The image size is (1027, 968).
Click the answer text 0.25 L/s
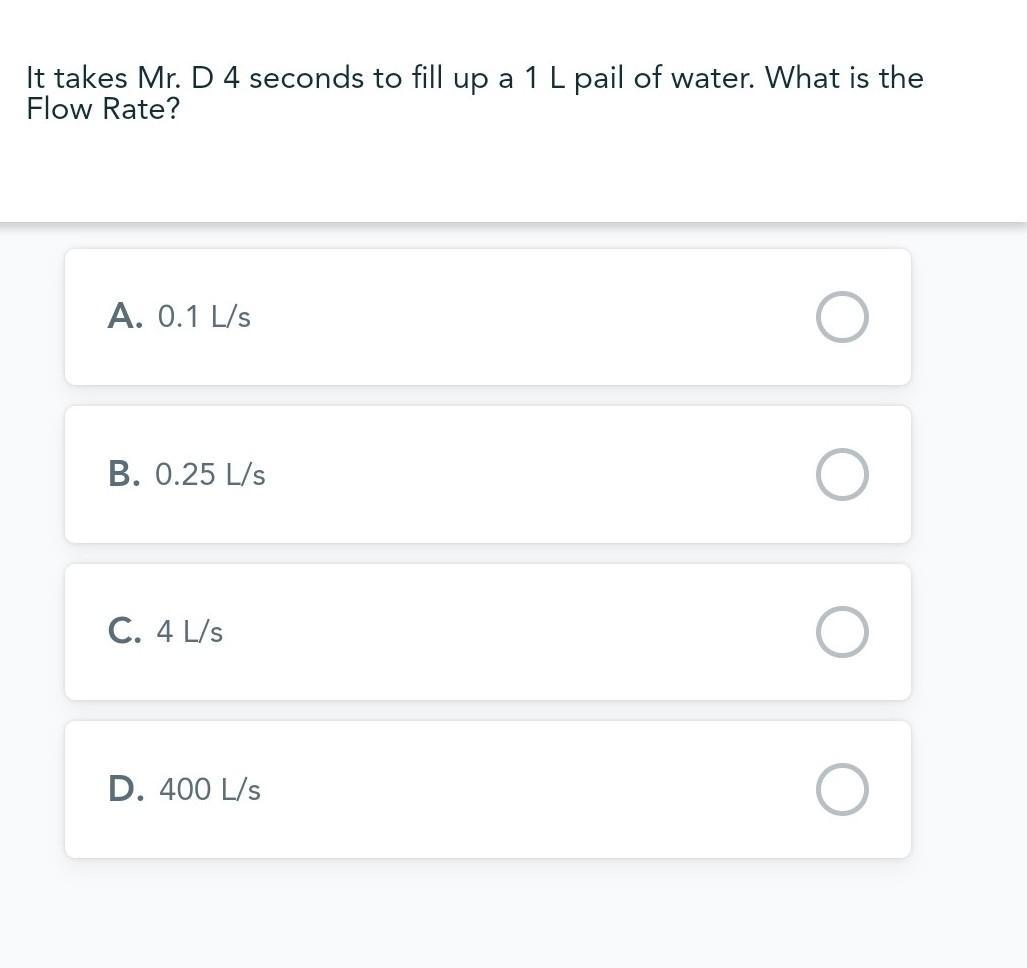click(x=210, y=474)
